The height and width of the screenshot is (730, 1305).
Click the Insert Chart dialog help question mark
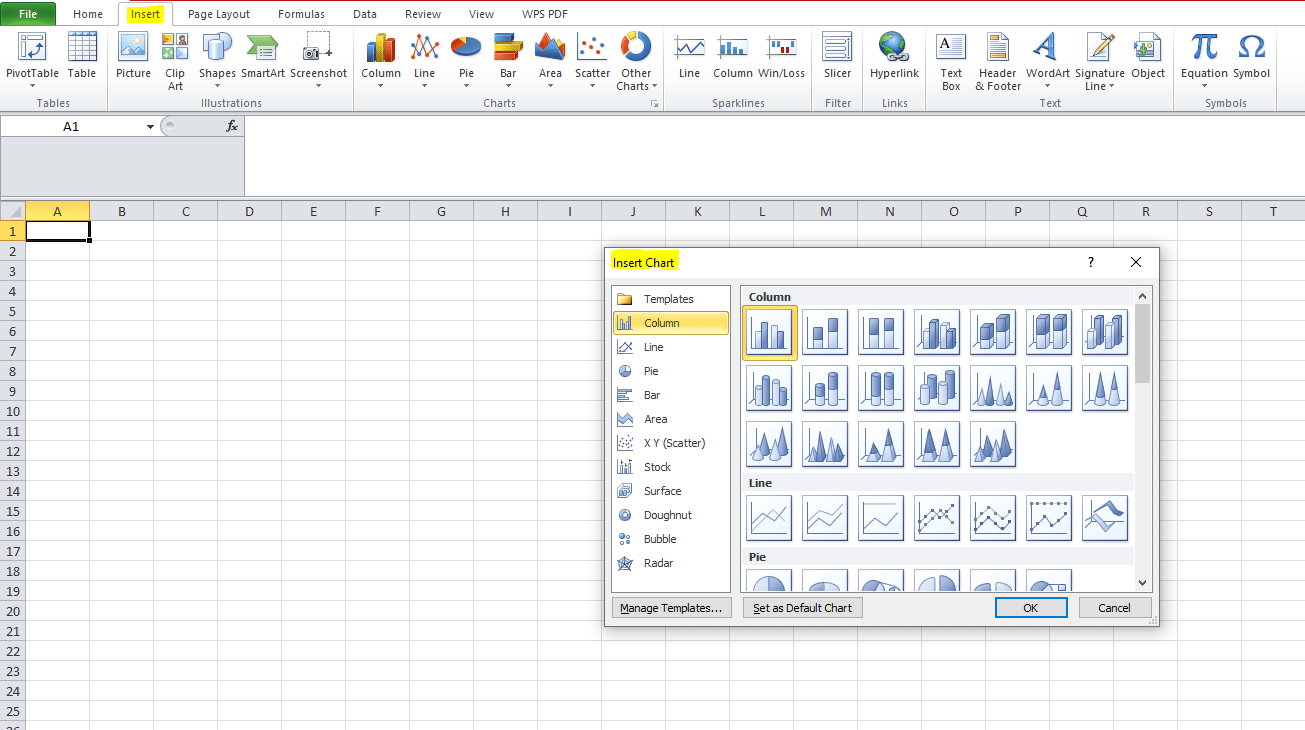coord(1091,262)
